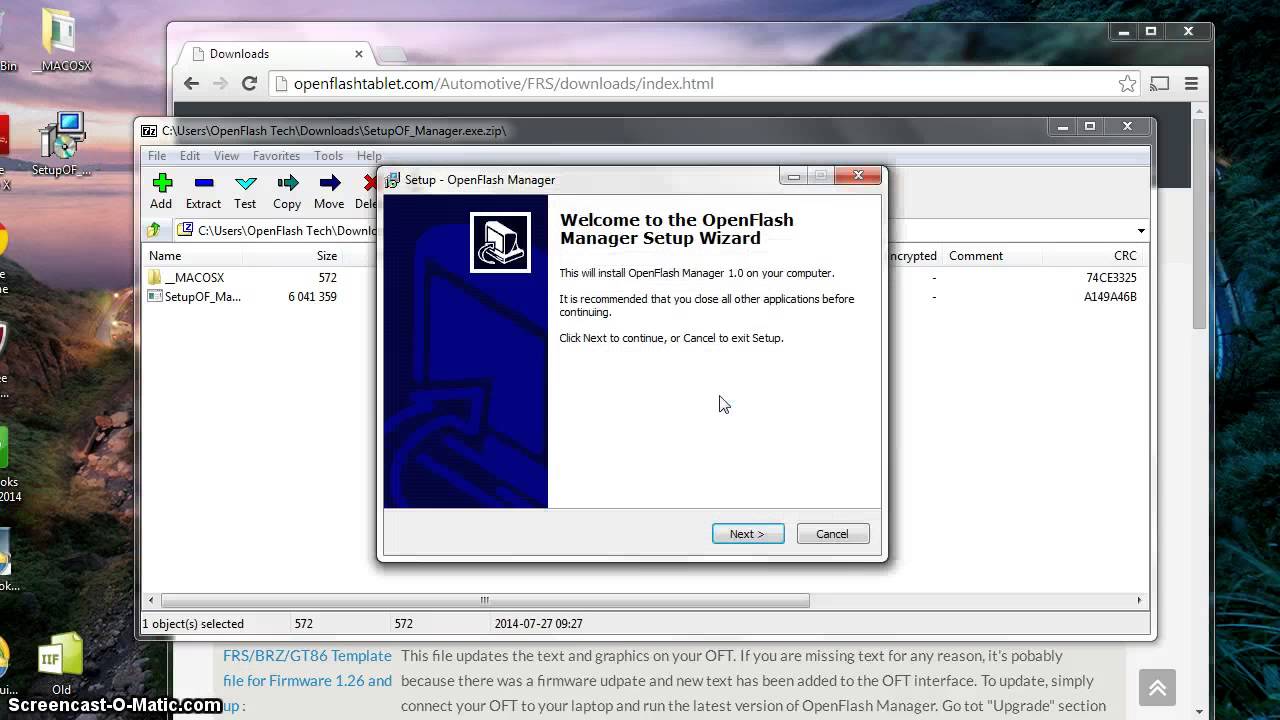1280x720 pixels.
Task: Expand the 7-Zip address path dropdown
Action: [1140, 231]
